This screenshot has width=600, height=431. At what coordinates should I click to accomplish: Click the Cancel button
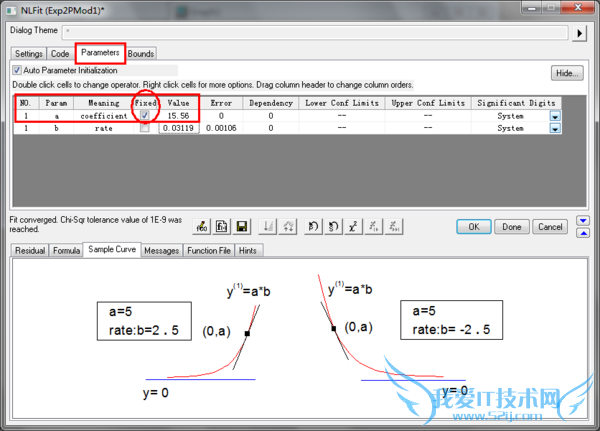click(x=550, y=227)
